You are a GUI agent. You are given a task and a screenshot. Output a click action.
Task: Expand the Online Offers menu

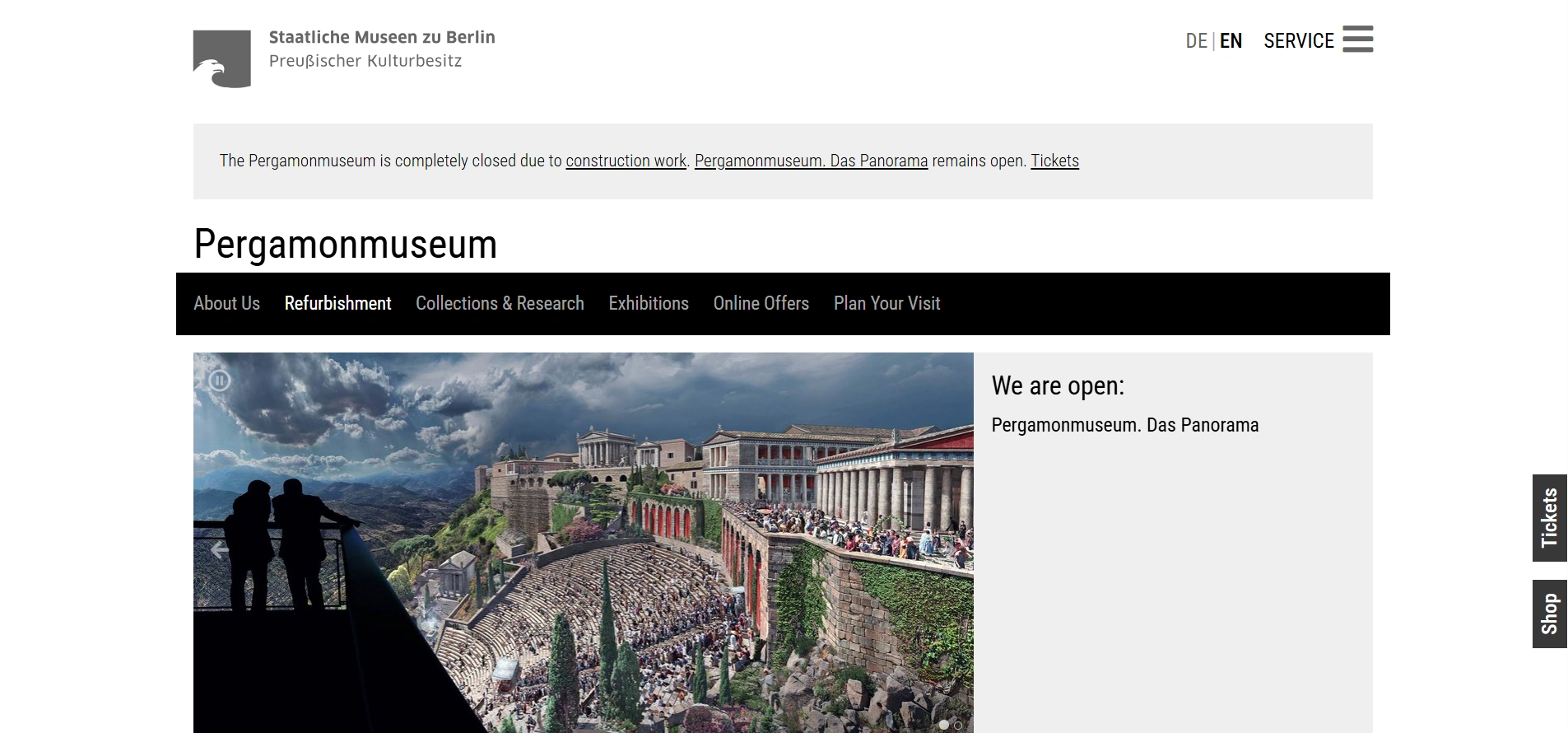click(x=761, y=303)
